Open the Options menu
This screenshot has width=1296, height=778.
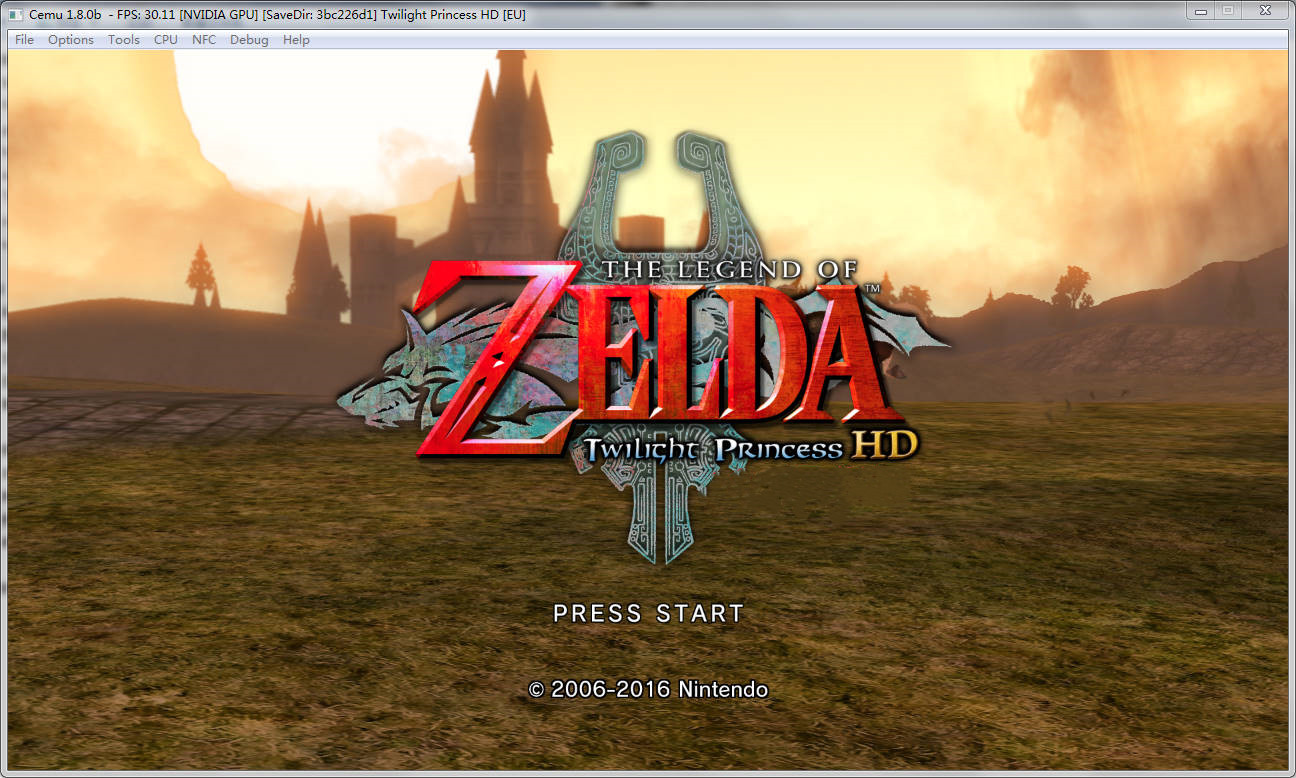tap(71, 40)
